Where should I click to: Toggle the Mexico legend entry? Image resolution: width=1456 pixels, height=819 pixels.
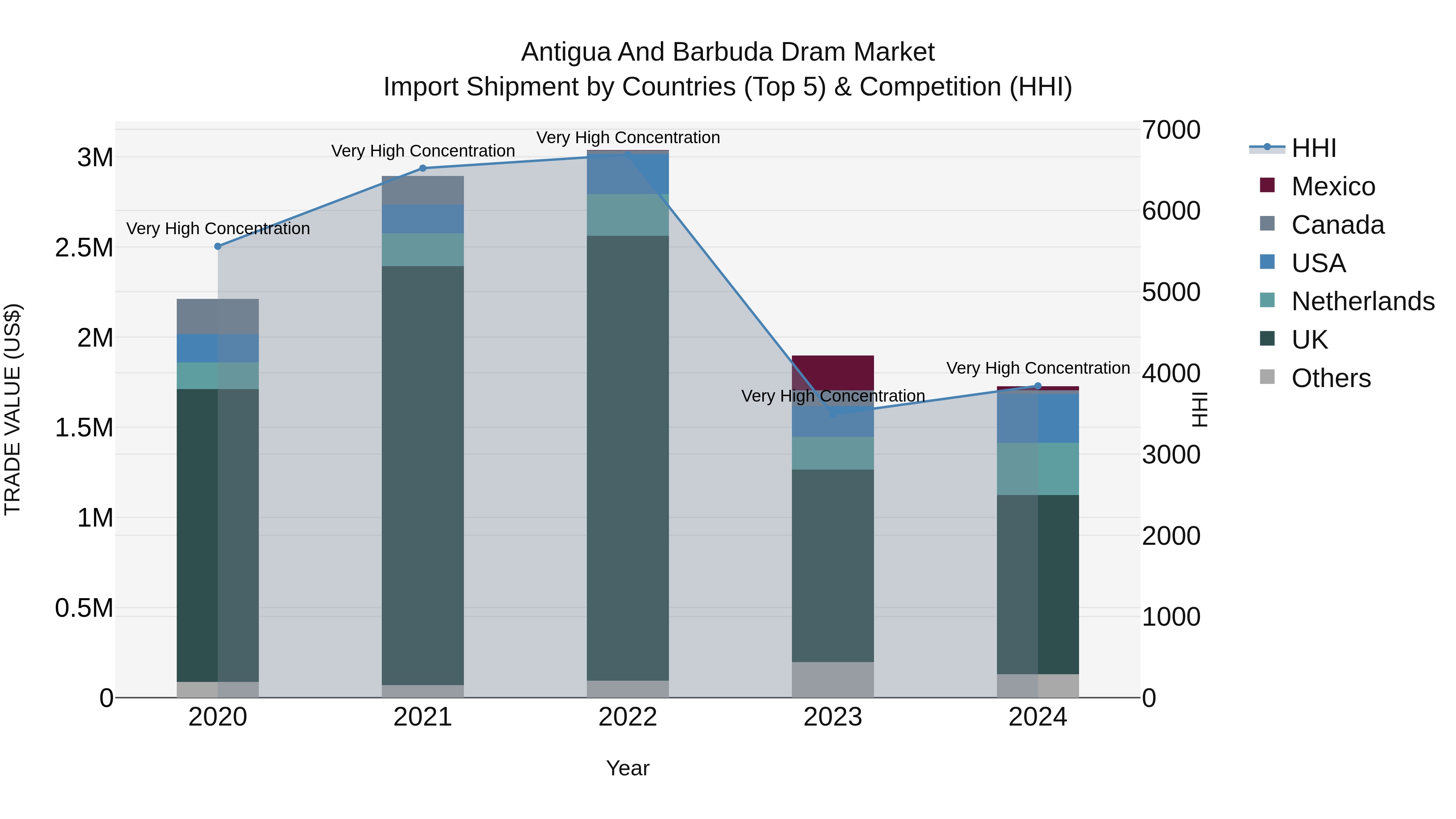(1317, 186)
